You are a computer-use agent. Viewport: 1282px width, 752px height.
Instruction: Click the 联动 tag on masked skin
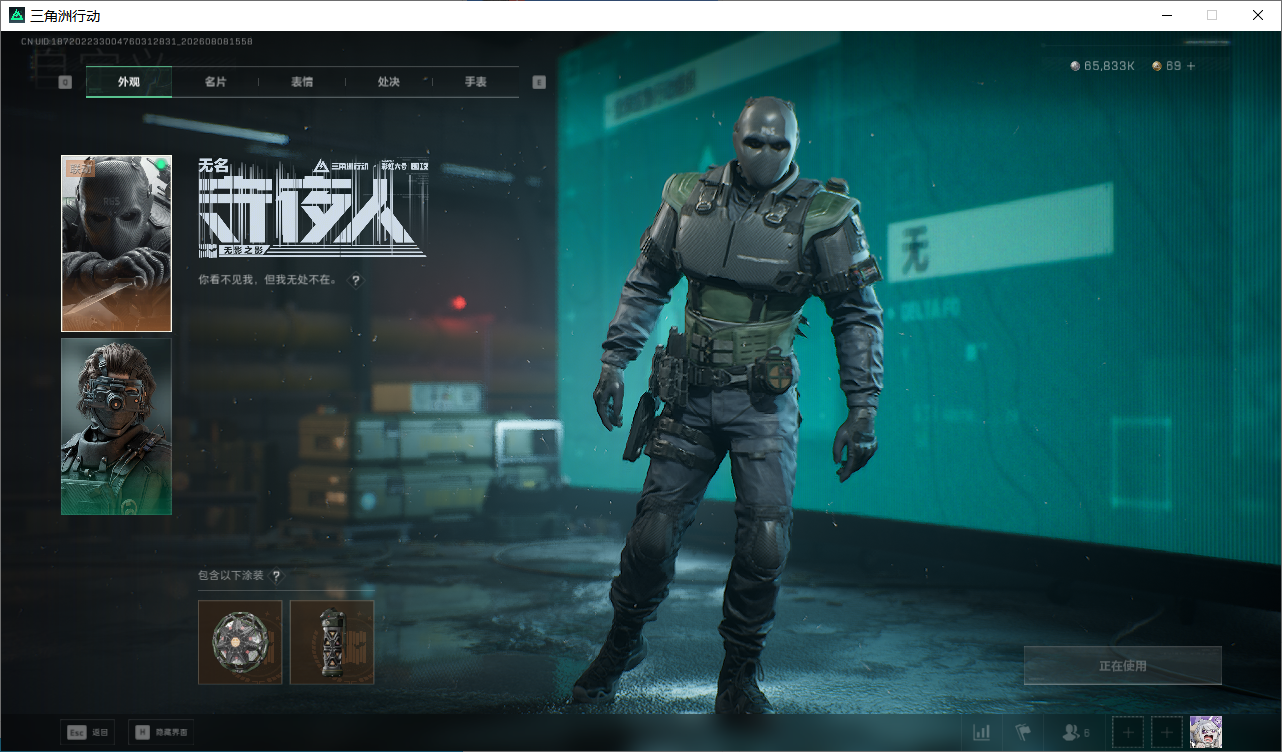click(x=80, y=169)
